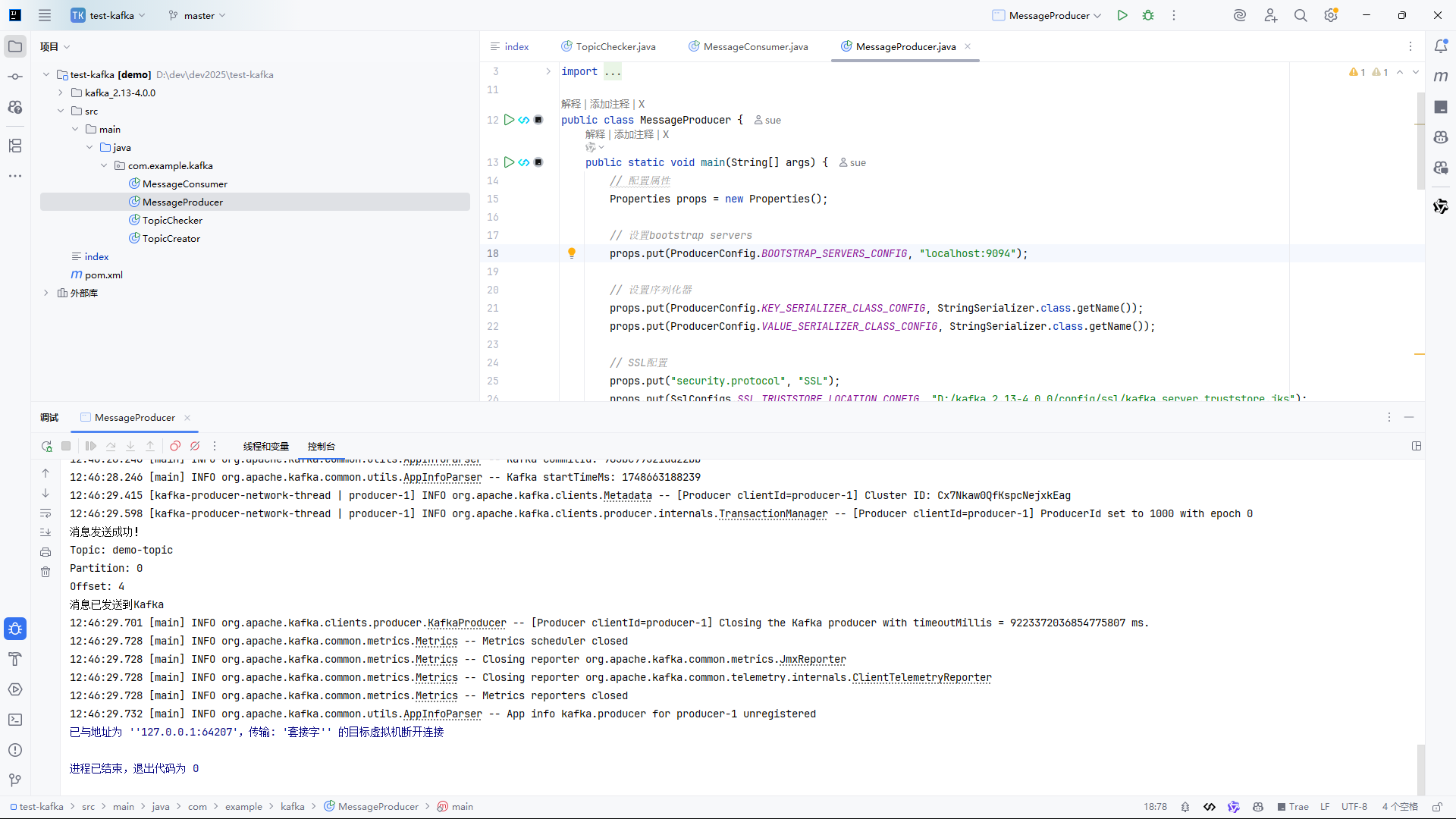The image size is (1456, 819).
Task: Collapse the com.example.kafka package
Action: 104,165
